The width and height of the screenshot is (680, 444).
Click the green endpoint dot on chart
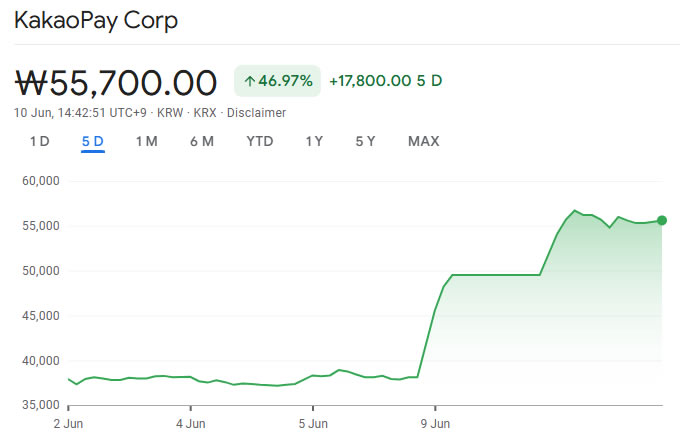coord(661,220)
